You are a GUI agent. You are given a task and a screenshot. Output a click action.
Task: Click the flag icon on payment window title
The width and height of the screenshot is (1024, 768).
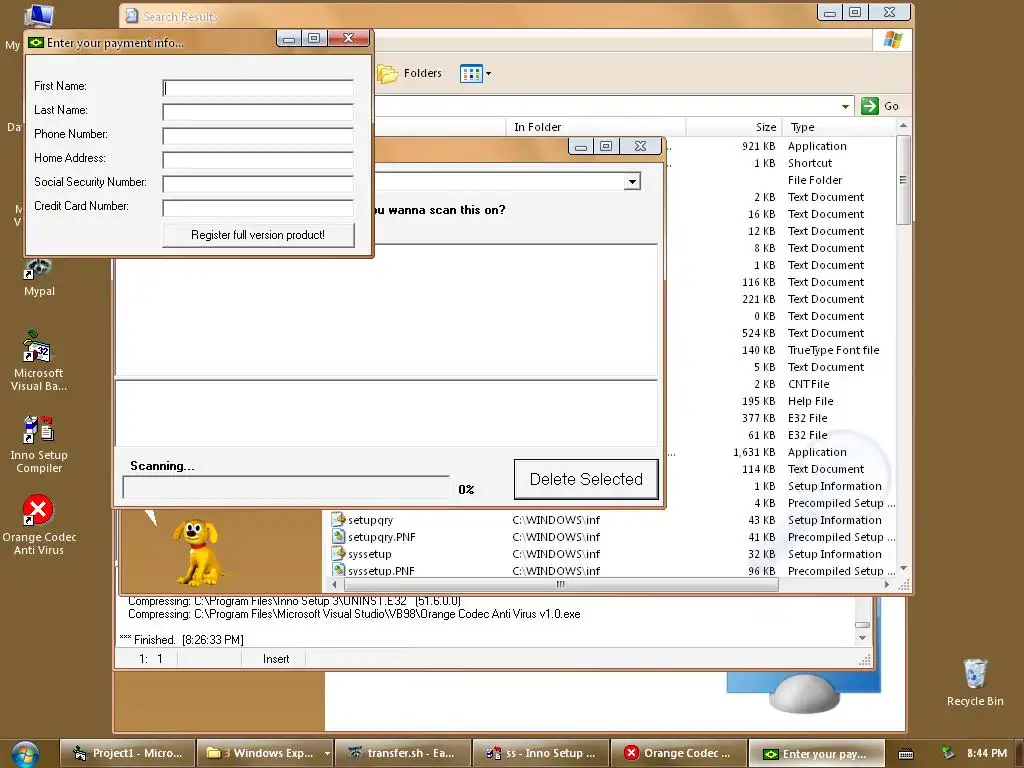point(35,42)
